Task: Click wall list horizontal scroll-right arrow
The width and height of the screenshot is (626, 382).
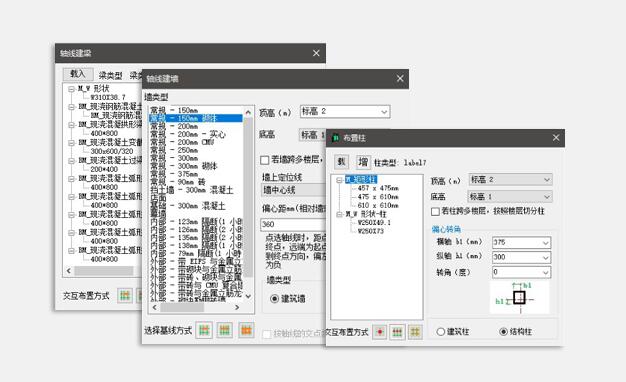Action: (x=237, y=308)
